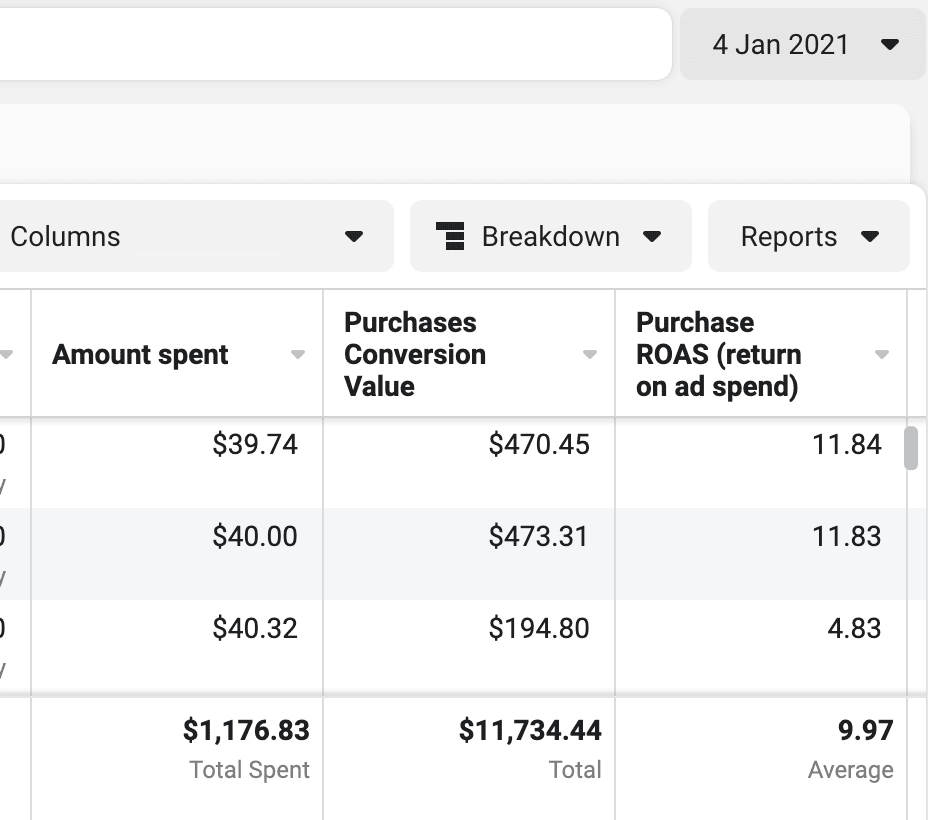Select the Purchase ROAS column header
Screen dimensions: 928x820
click(x=718, y=355)
